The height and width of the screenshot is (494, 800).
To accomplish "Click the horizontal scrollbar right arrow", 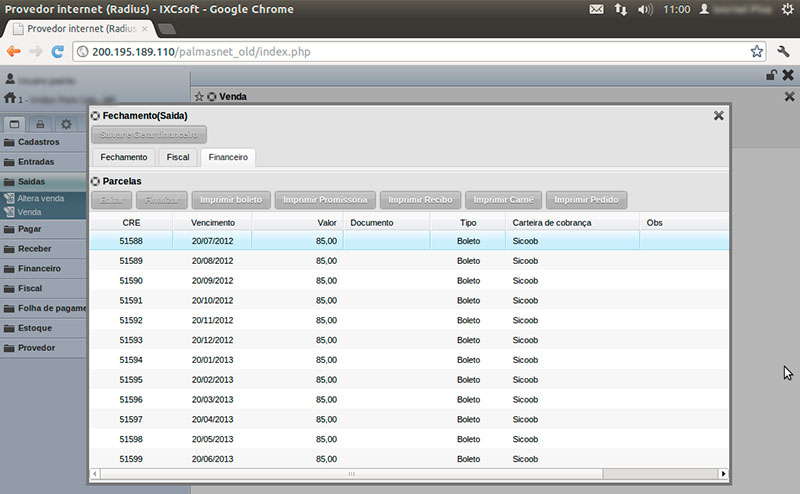I will [x=723, y=474].
